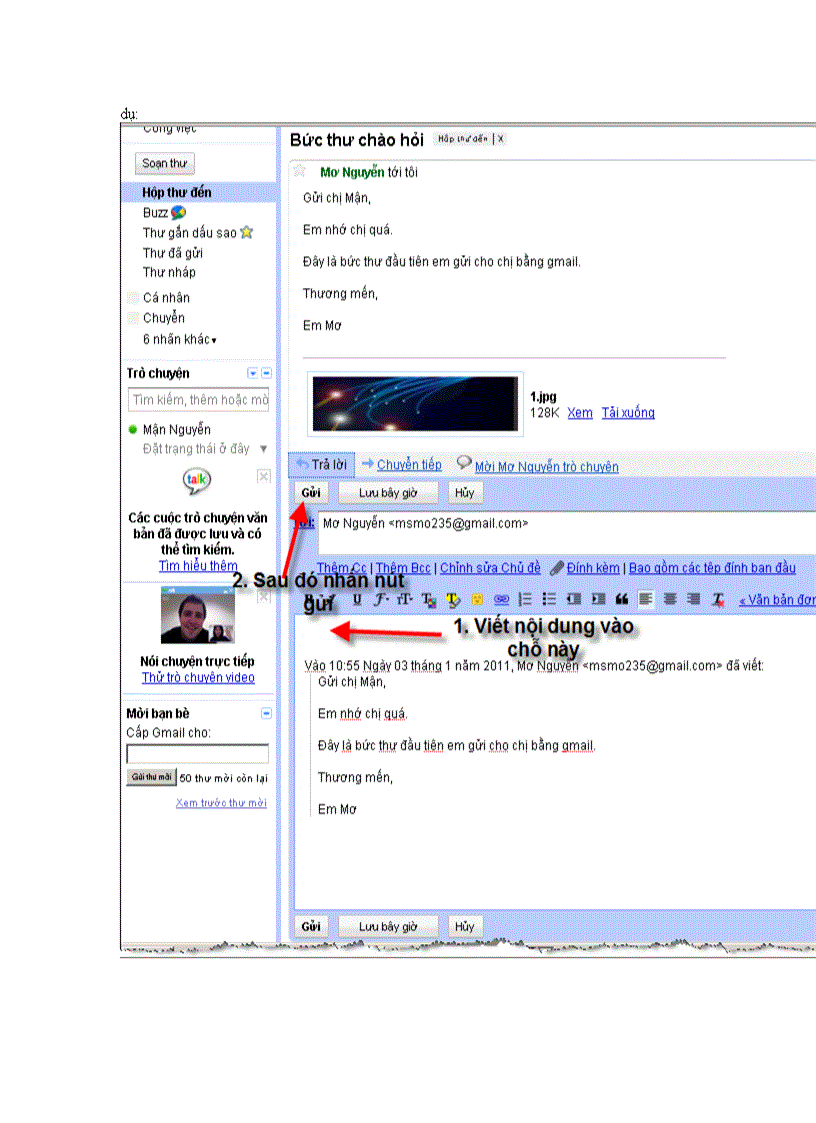Click the blockquote icon in the toolbar
Screen dimensions: 816x1123
click(x=623, y=599)
